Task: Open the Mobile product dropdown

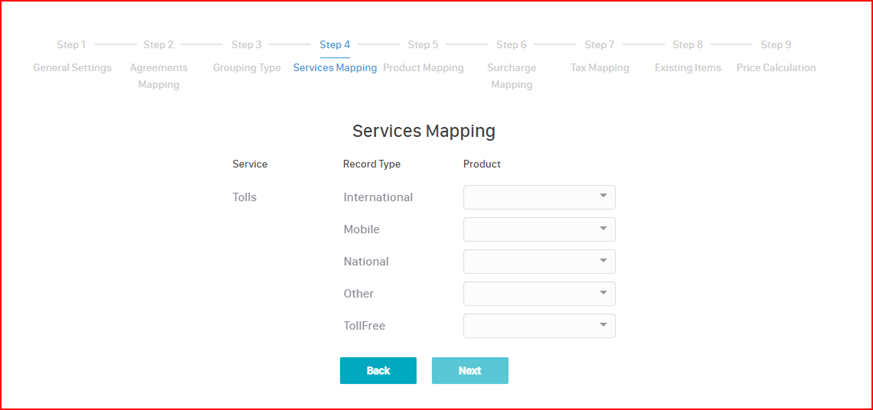Action: 539,229
